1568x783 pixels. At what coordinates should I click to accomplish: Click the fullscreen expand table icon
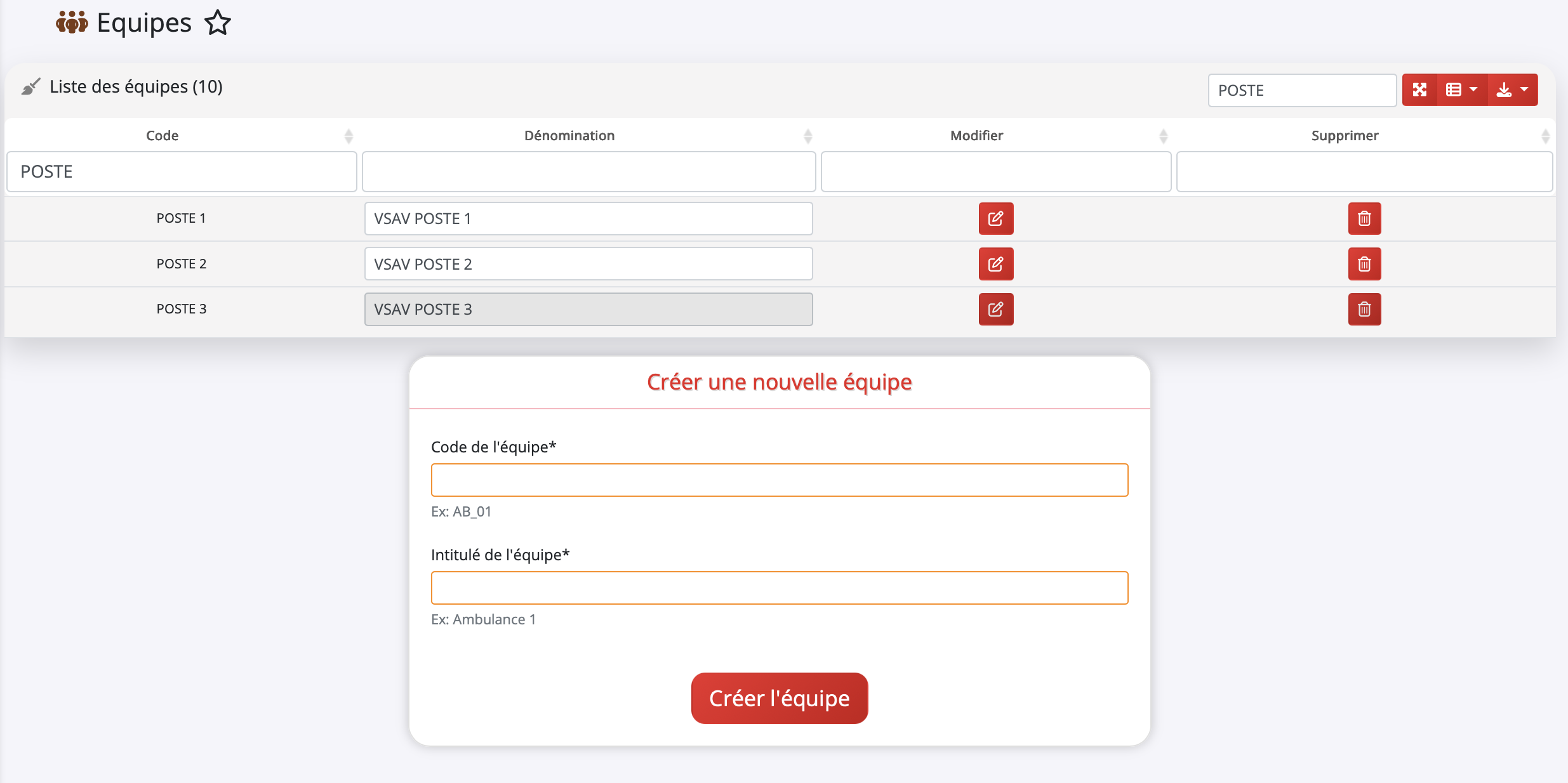point(1419,90)
